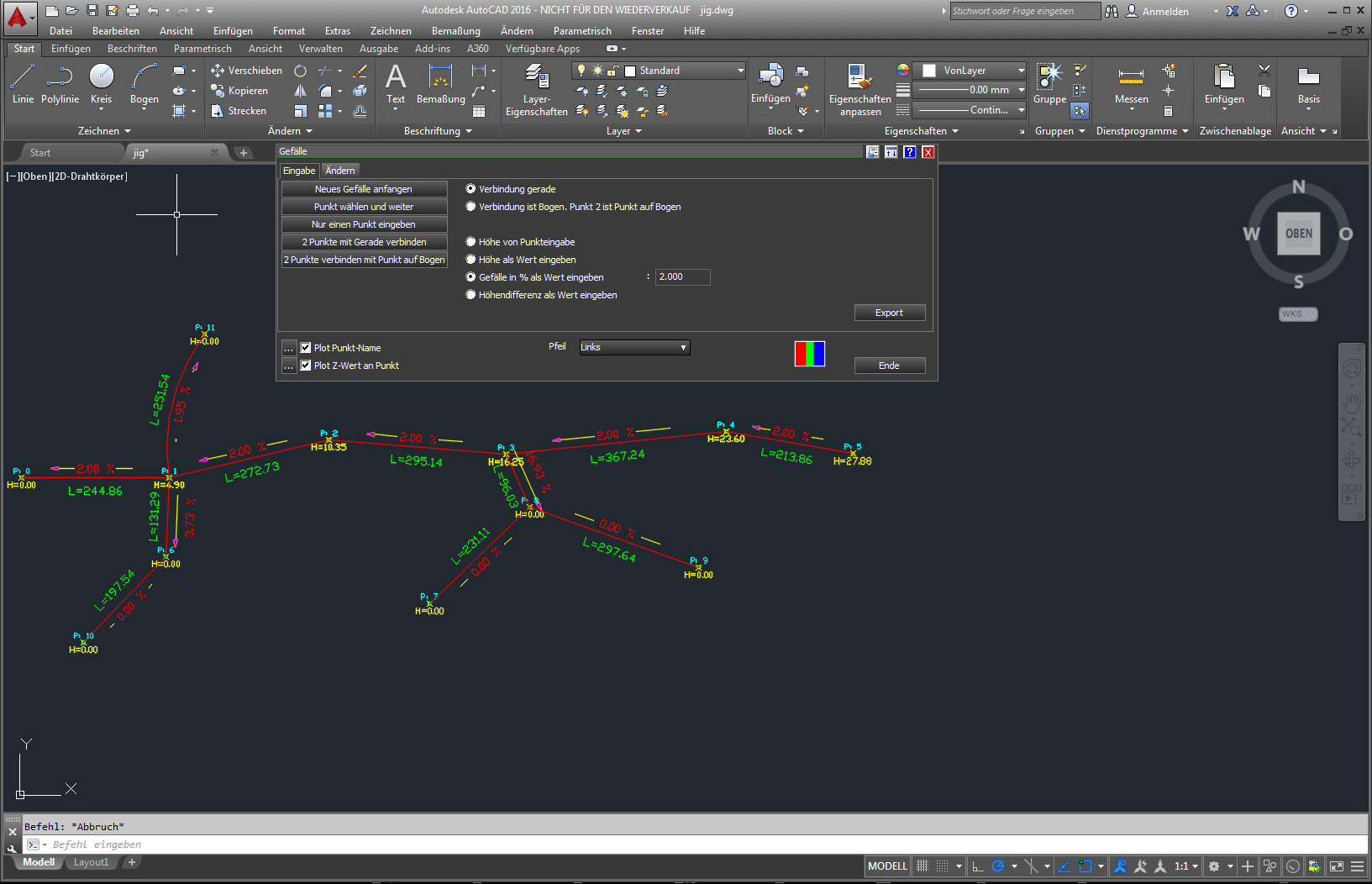This screenshot has width=1372, height=884.
Task: Open the VonLayer color dropdown
Action: click(1021, 70)
